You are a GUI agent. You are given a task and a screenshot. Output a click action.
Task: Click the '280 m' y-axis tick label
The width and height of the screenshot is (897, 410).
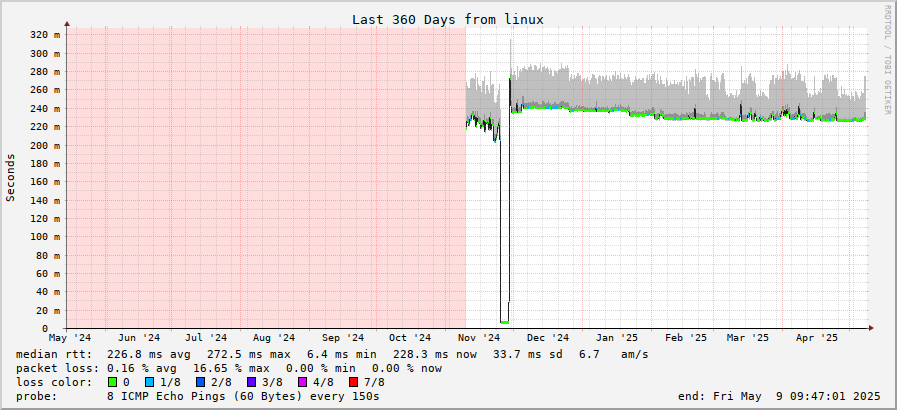point(45,71)
